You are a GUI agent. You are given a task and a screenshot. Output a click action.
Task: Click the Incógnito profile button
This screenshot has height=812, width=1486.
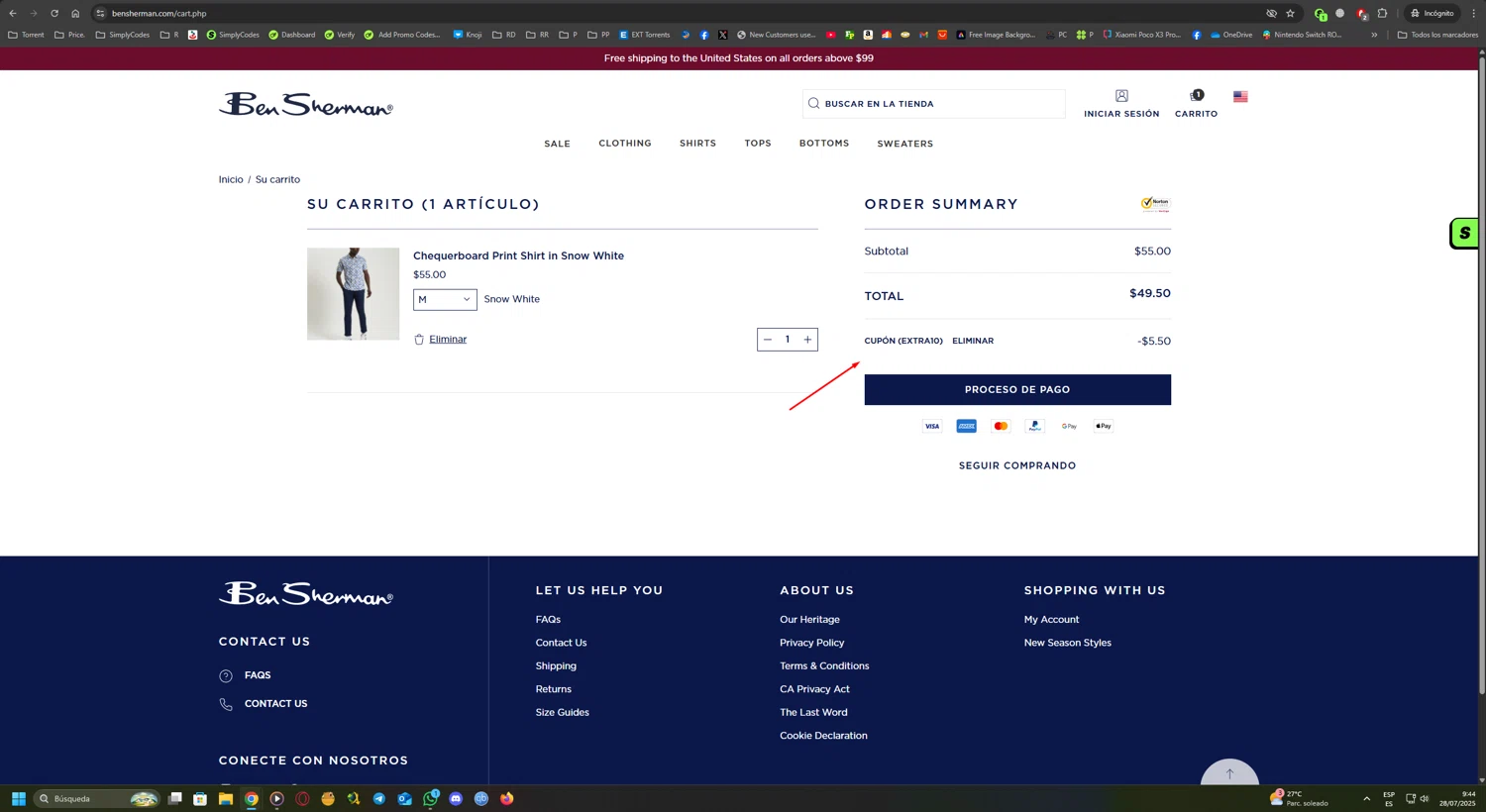(x=1433, y=13)
